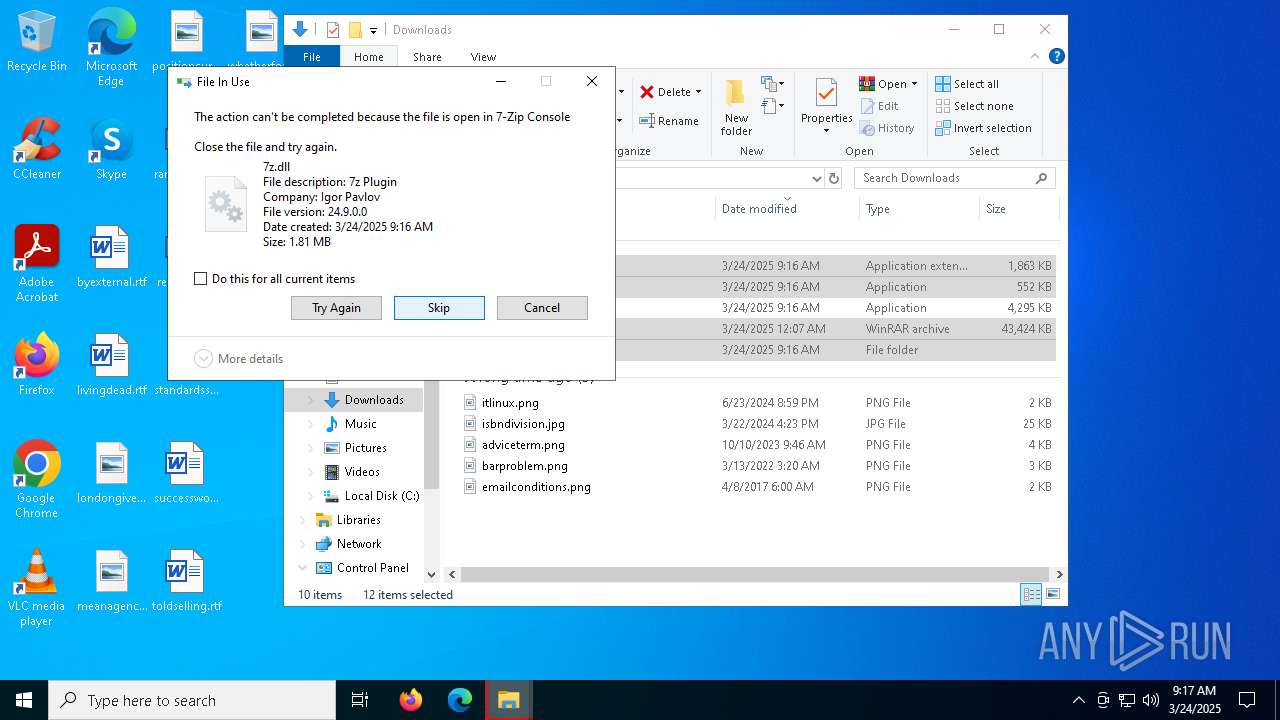
Task: Select the barproblem.png file
Action: tap(524, 466)
